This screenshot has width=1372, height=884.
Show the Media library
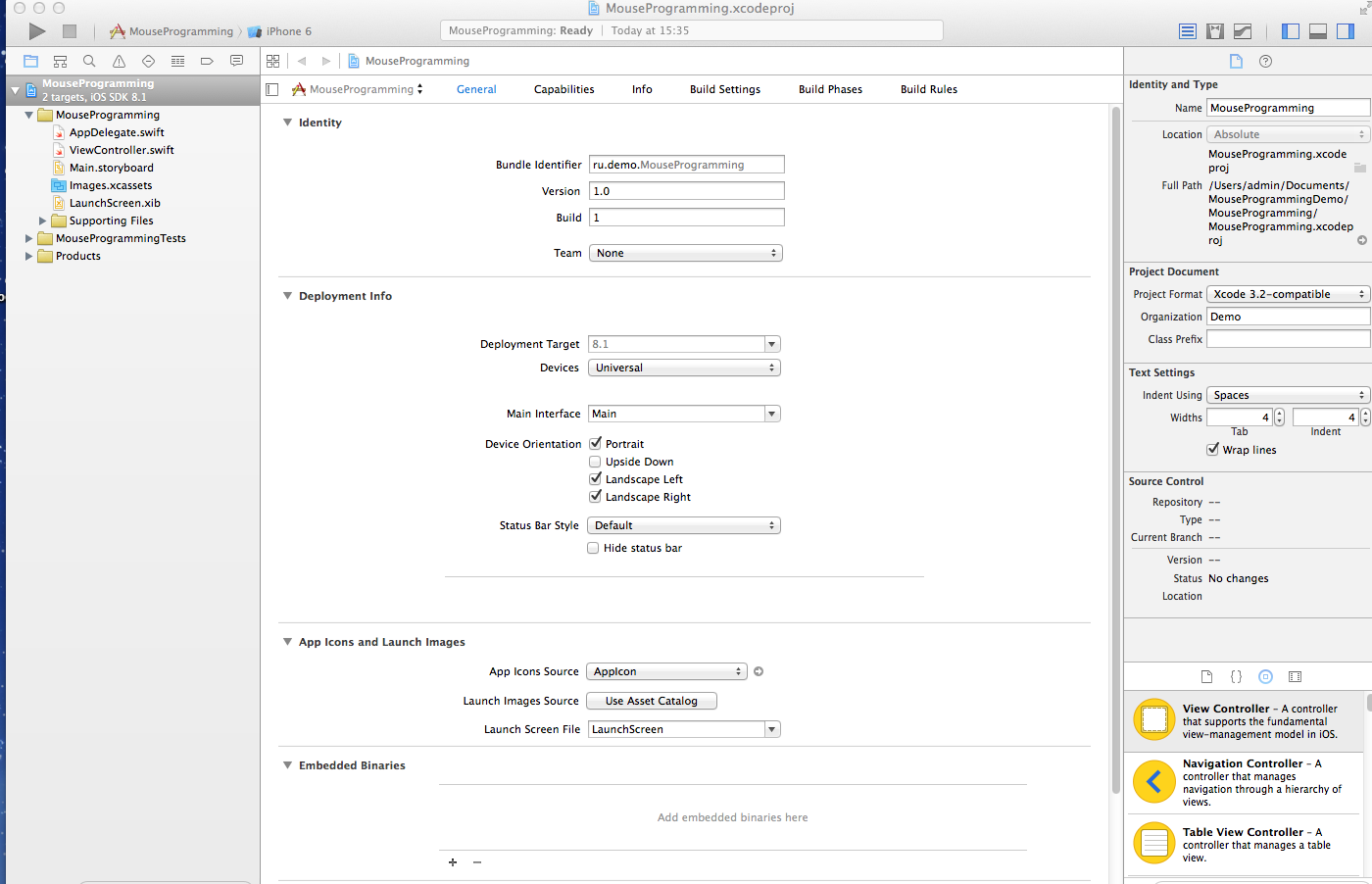[x=1295, y=676]
